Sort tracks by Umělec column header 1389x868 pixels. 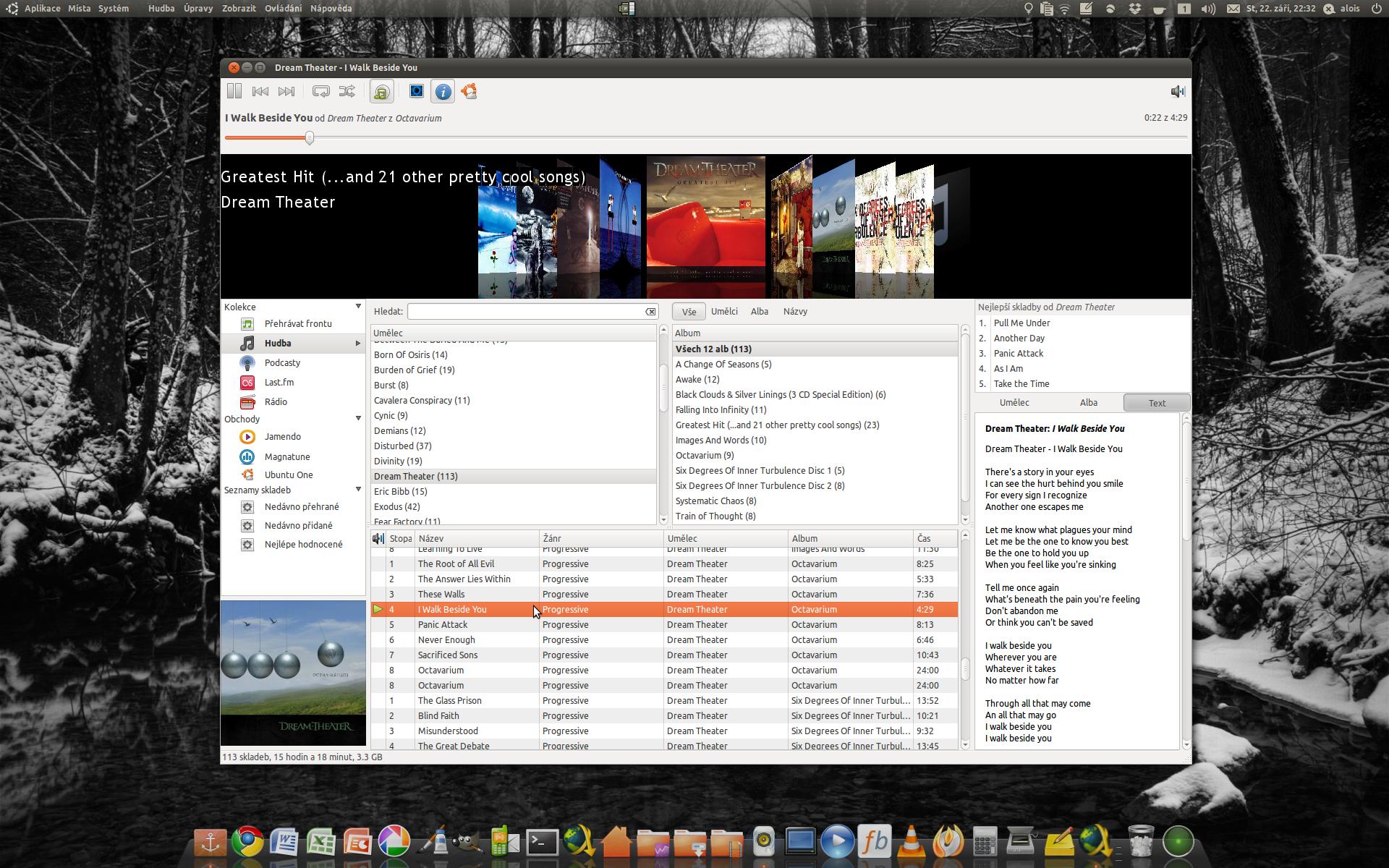point(726,538)
